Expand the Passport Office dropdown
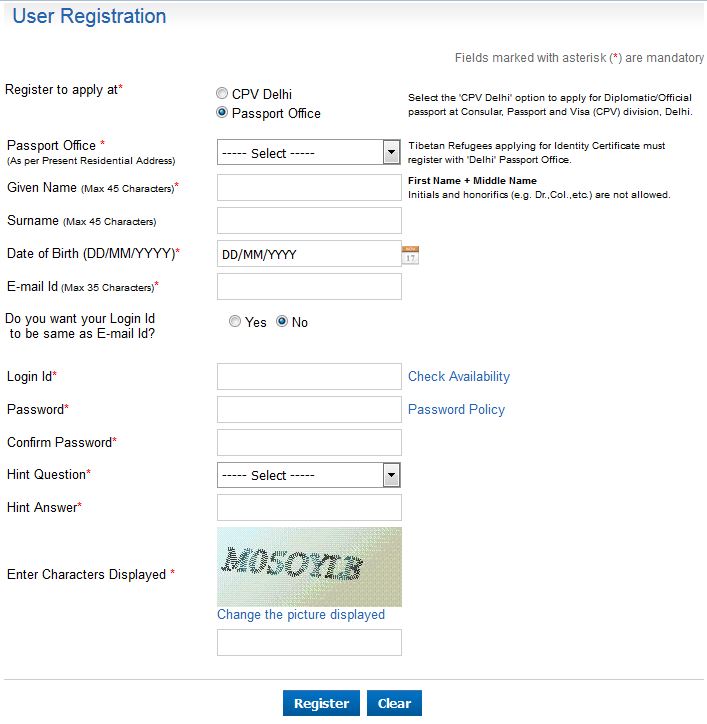This screenshot has height=724, width=707. (x=309, y=153)
